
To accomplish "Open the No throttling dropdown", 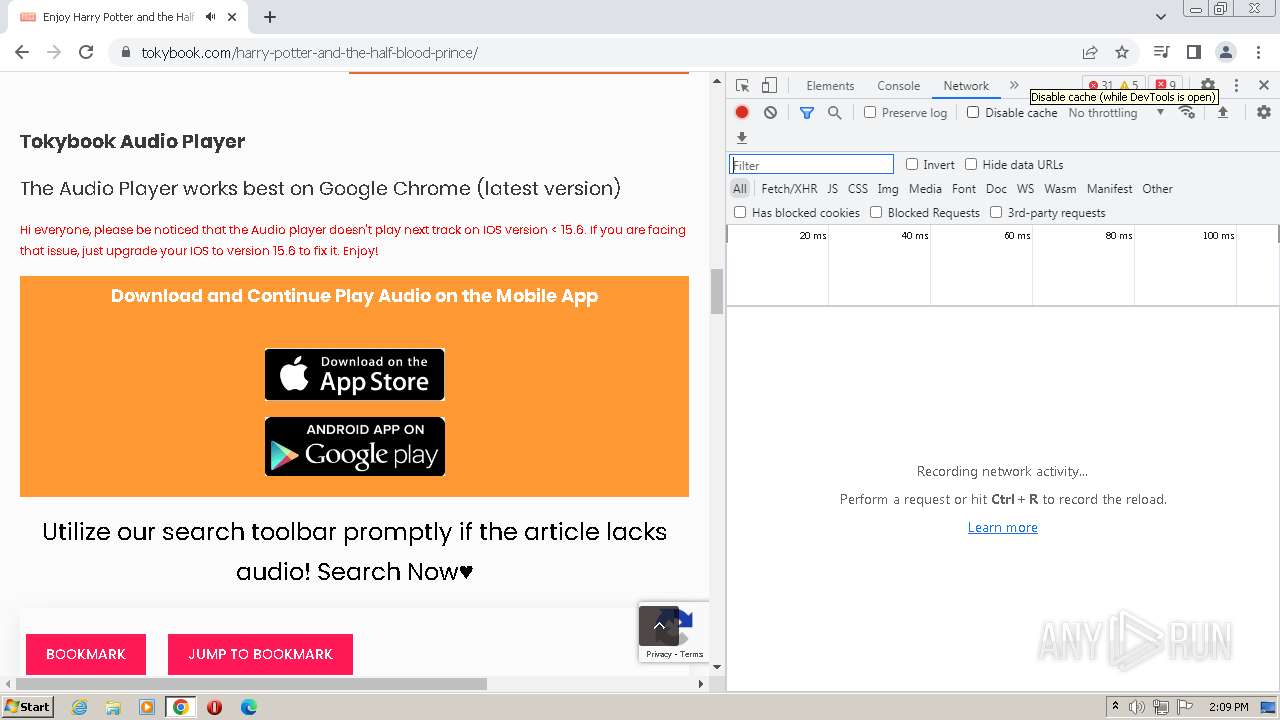I will point(1116,113).
